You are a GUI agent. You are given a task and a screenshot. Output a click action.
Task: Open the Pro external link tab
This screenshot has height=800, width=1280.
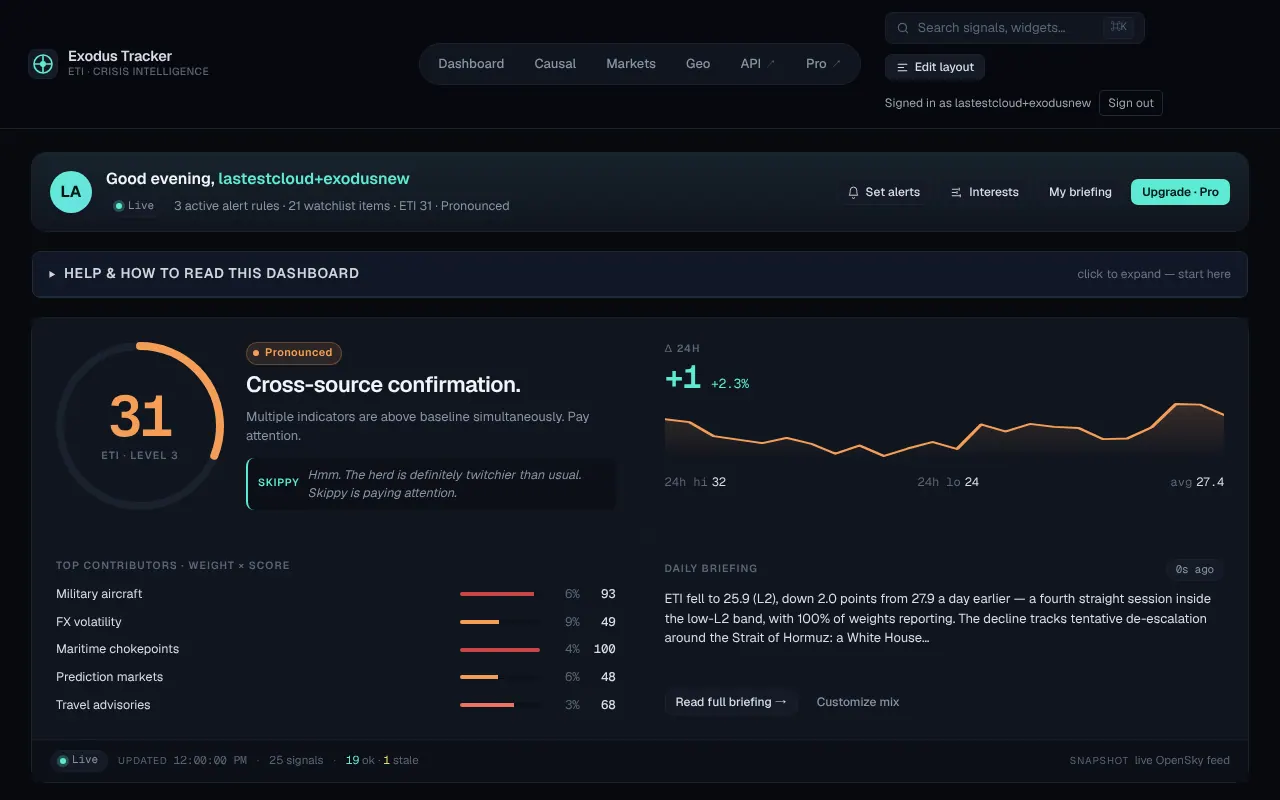coord(823,64)
